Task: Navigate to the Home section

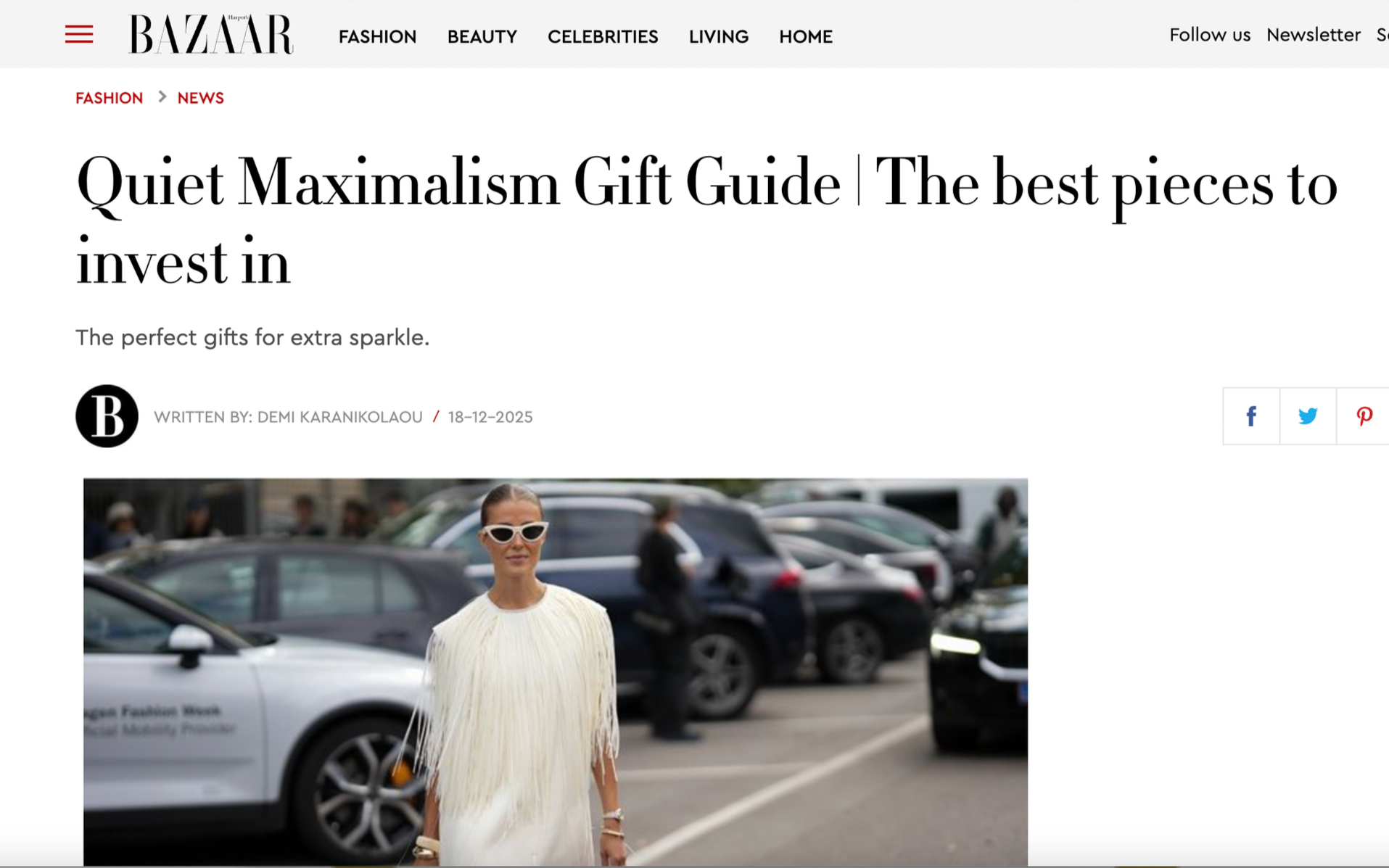Action: [806, 36]
